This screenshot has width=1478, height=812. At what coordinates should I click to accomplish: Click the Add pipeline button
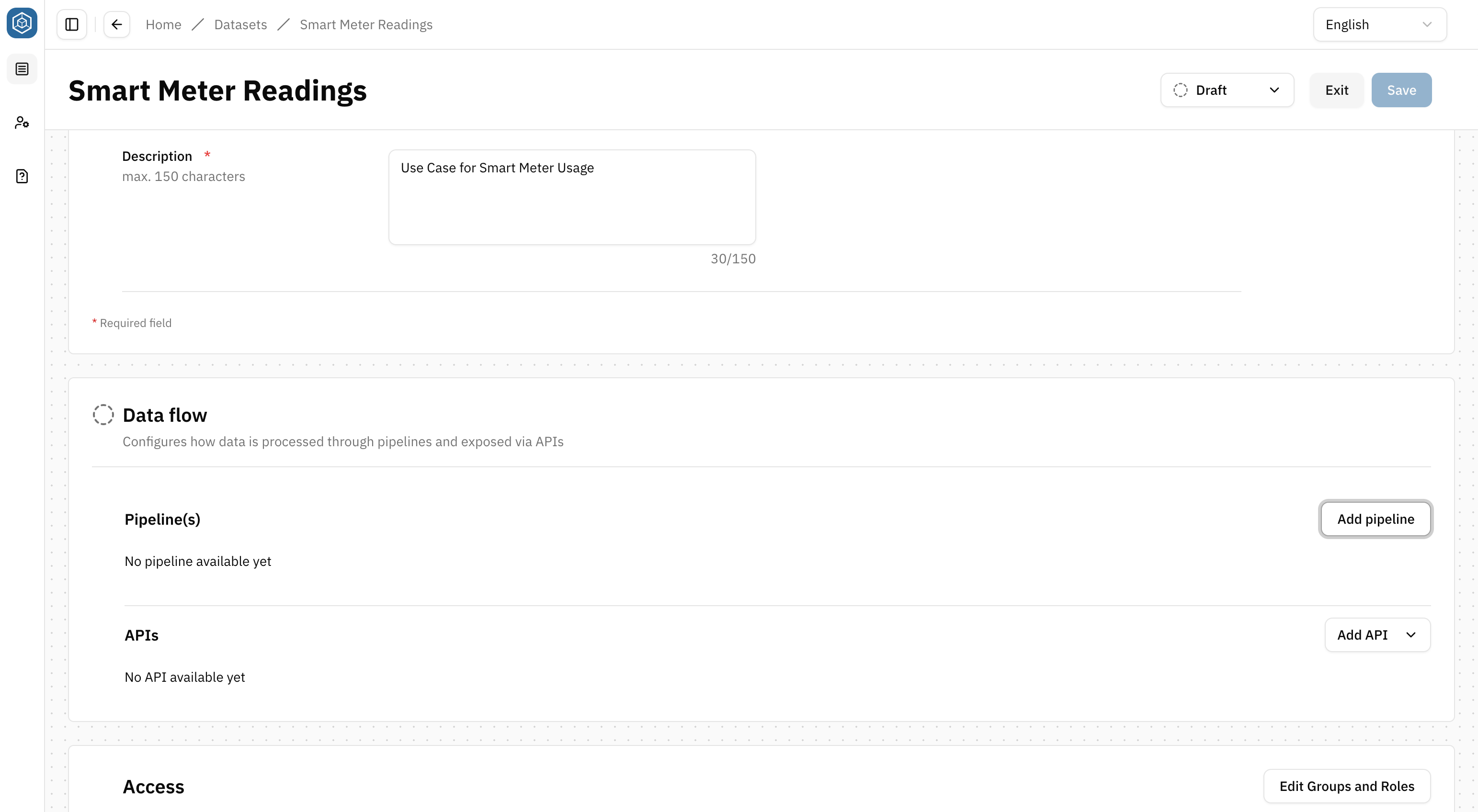pyautogui.click(x=1376, y=519)
